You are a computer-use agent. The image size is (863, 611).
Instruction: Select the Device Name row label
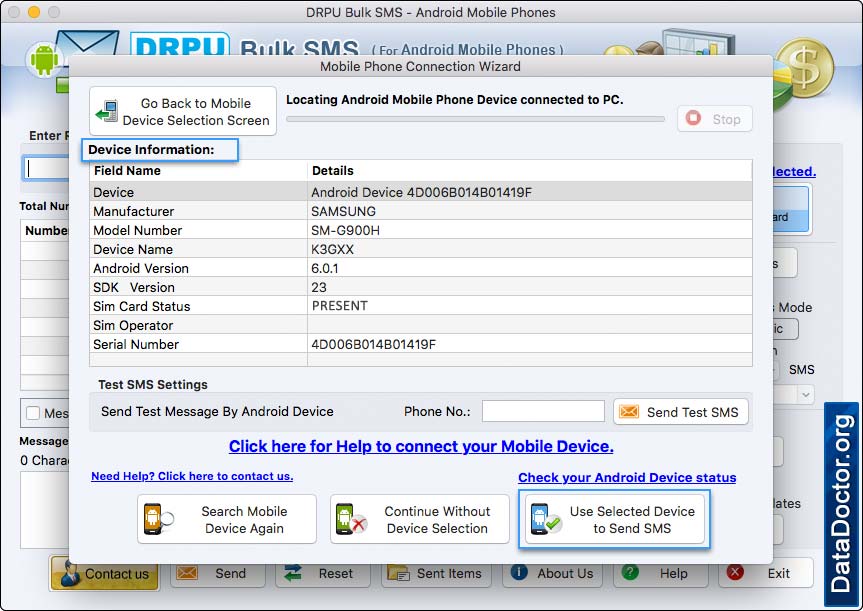133,249
